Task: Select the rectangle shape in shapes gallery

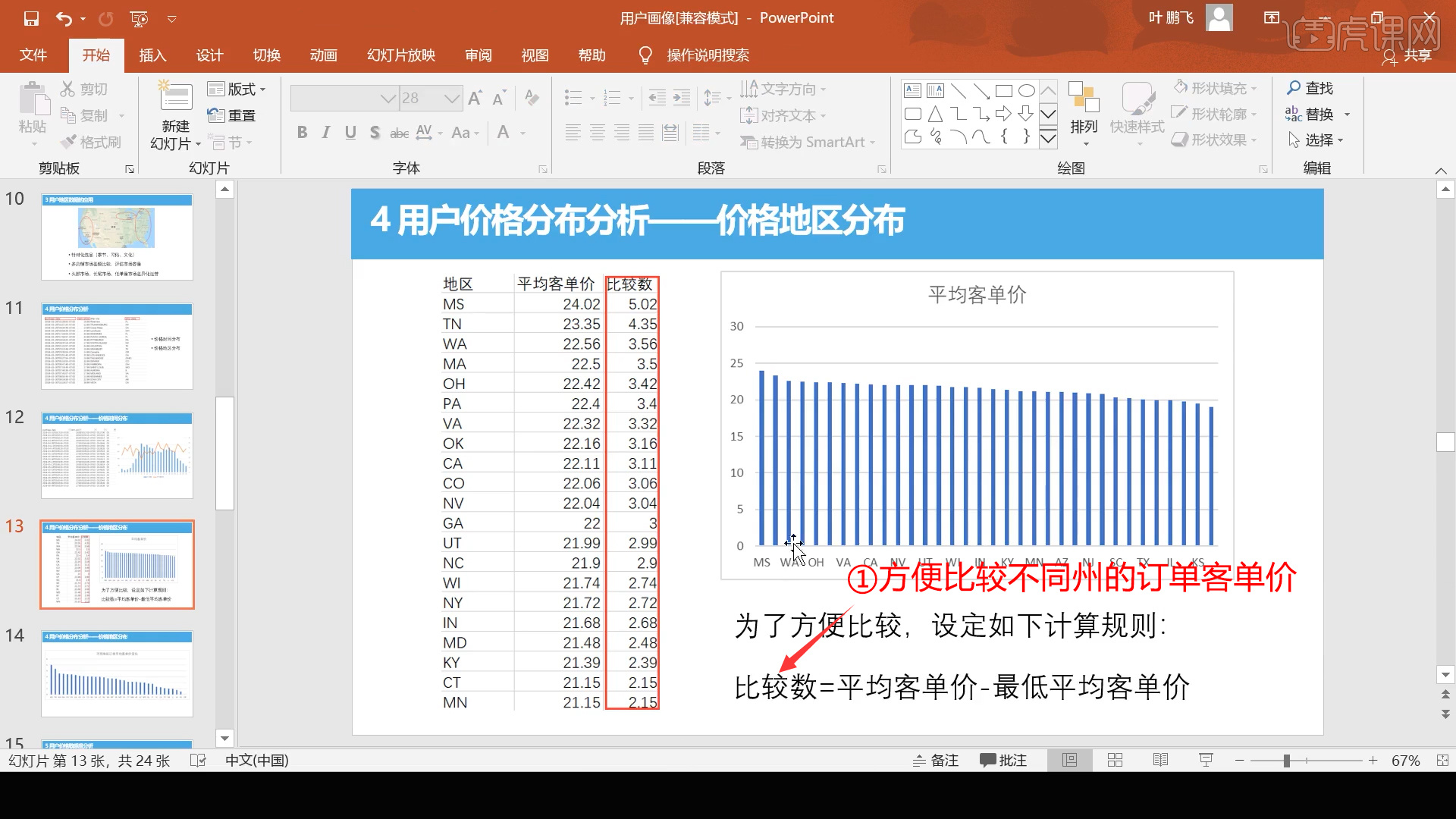Action: tap(1004, 91)
